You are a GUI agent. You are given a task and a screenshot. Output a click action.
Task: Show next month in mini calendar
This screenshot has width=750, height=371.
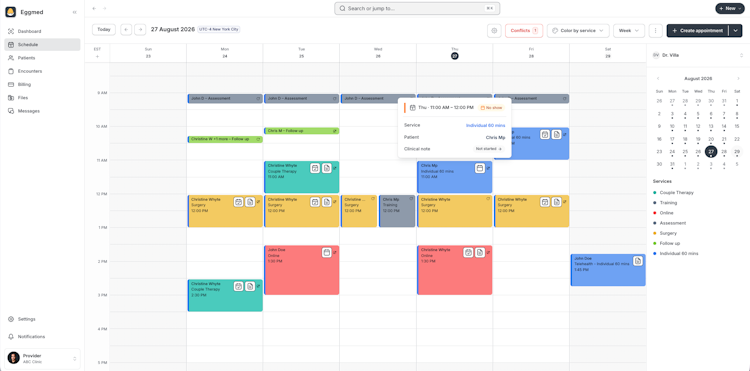(738, 78)
